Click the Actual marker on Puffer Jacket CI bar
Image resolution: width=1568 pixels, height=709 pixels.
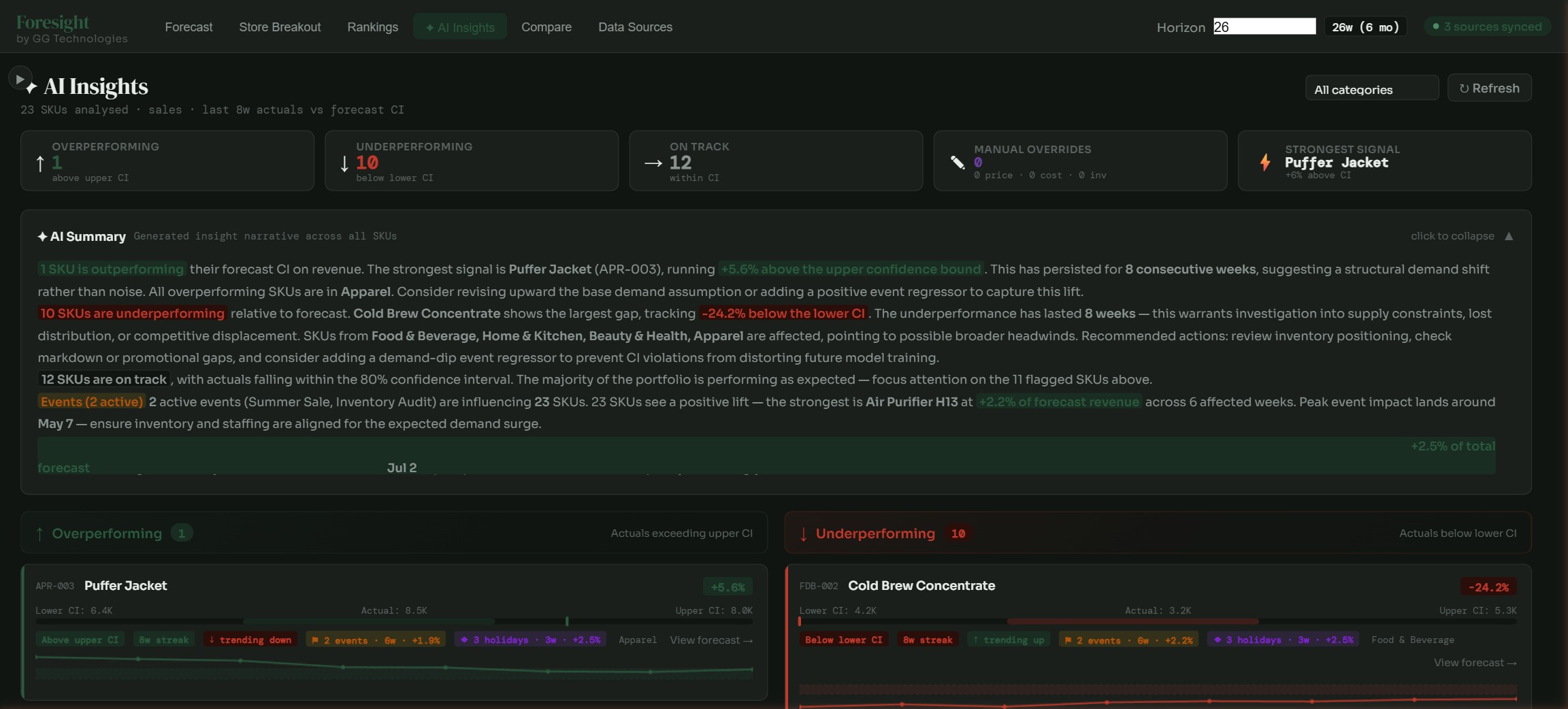pos(566,621)
